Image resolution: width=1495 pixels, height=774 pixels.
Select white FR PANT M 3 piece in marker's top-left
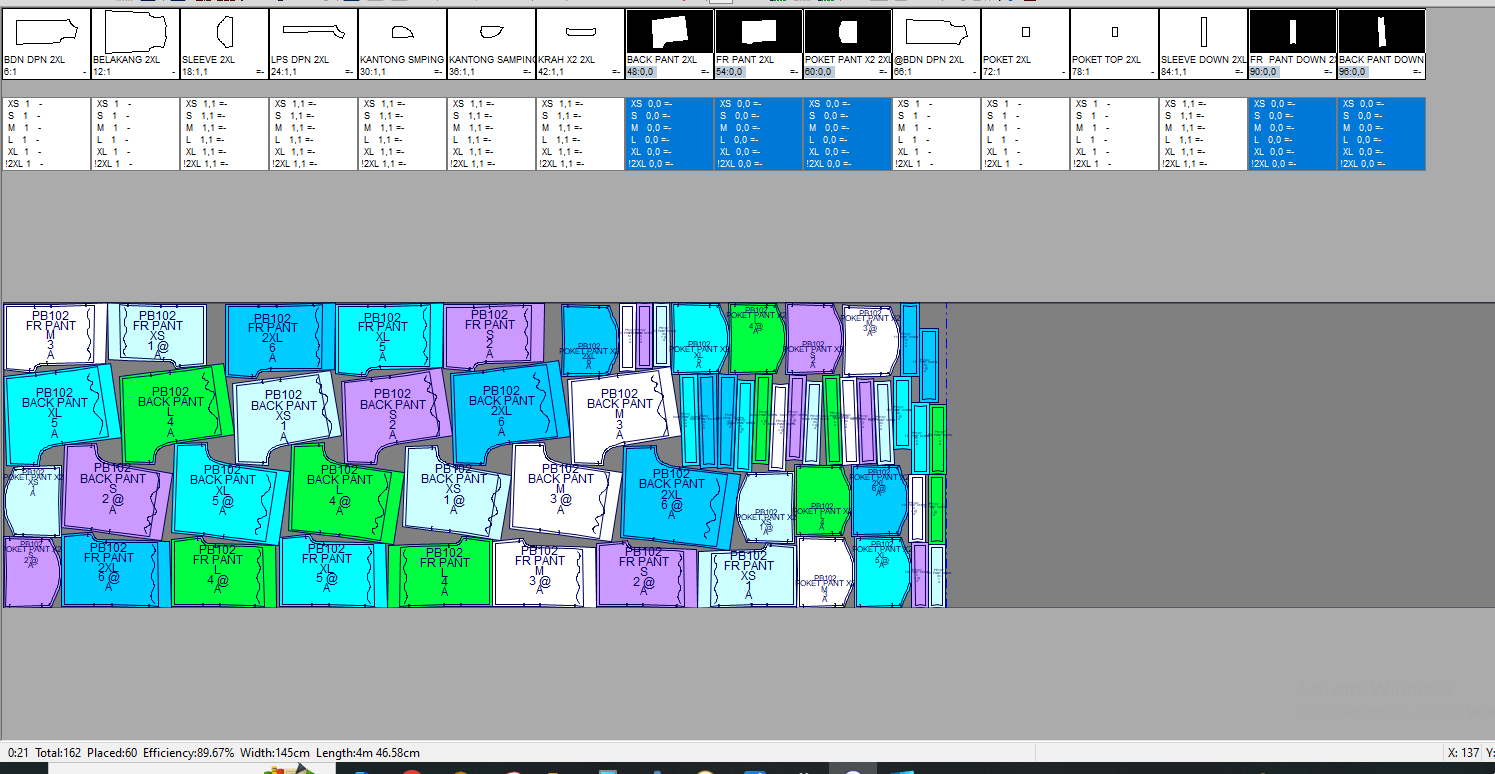point(50,337)
